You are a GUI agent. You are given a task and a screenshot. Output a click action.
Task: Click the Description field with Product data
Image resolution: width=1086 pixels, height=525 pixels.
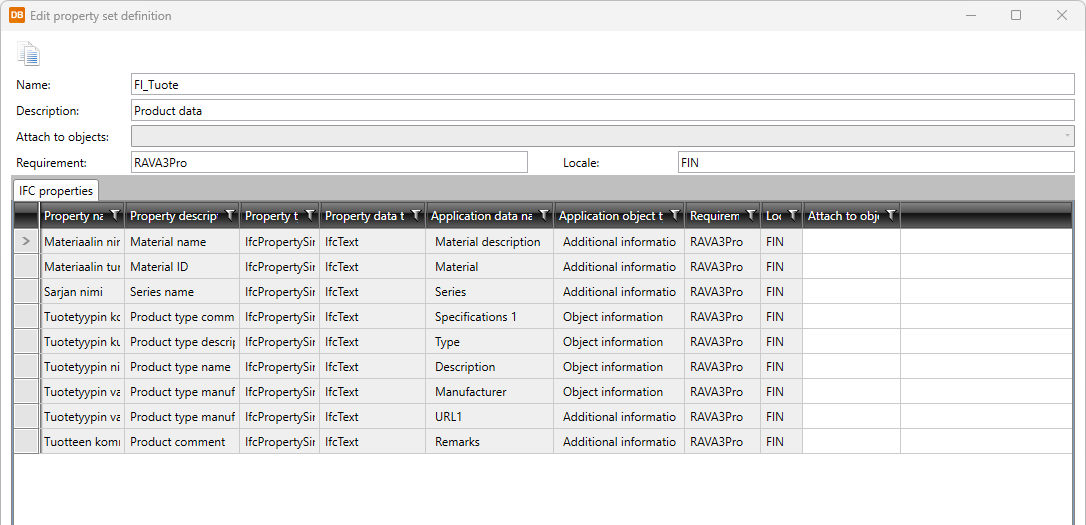tap(602, 111)
